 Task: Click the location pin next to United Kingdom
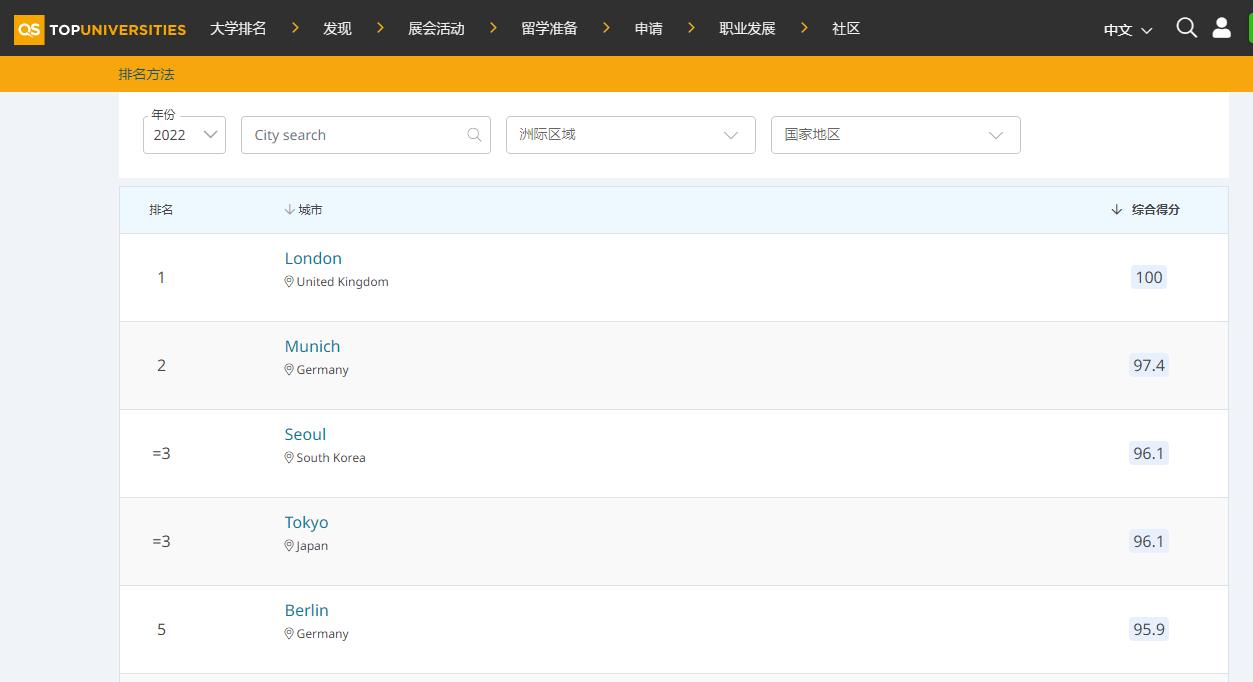coord(289,282)
